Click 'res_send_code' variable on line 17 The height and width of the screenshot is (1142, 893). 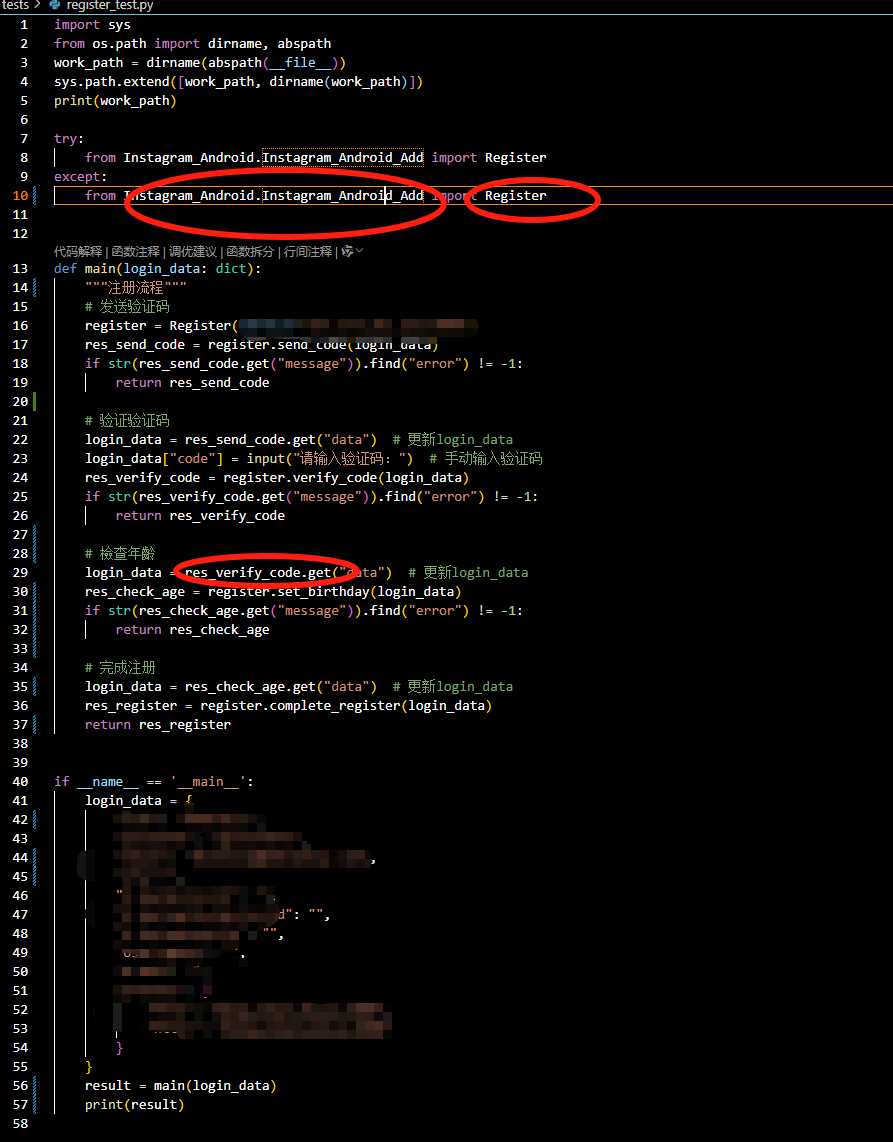[135, 344]
